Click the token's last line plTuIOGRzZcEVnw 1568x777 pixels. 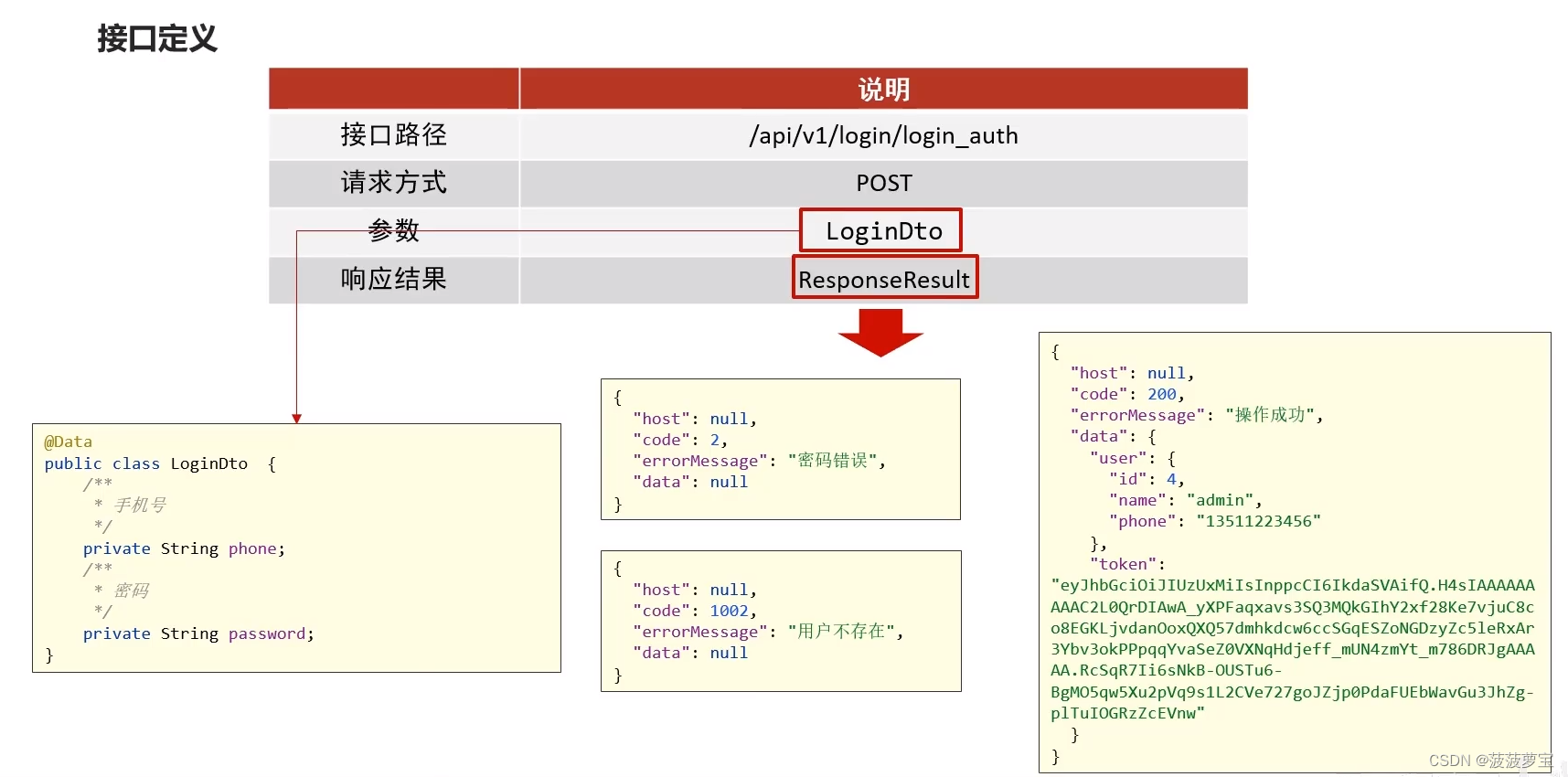point(1127,713)
